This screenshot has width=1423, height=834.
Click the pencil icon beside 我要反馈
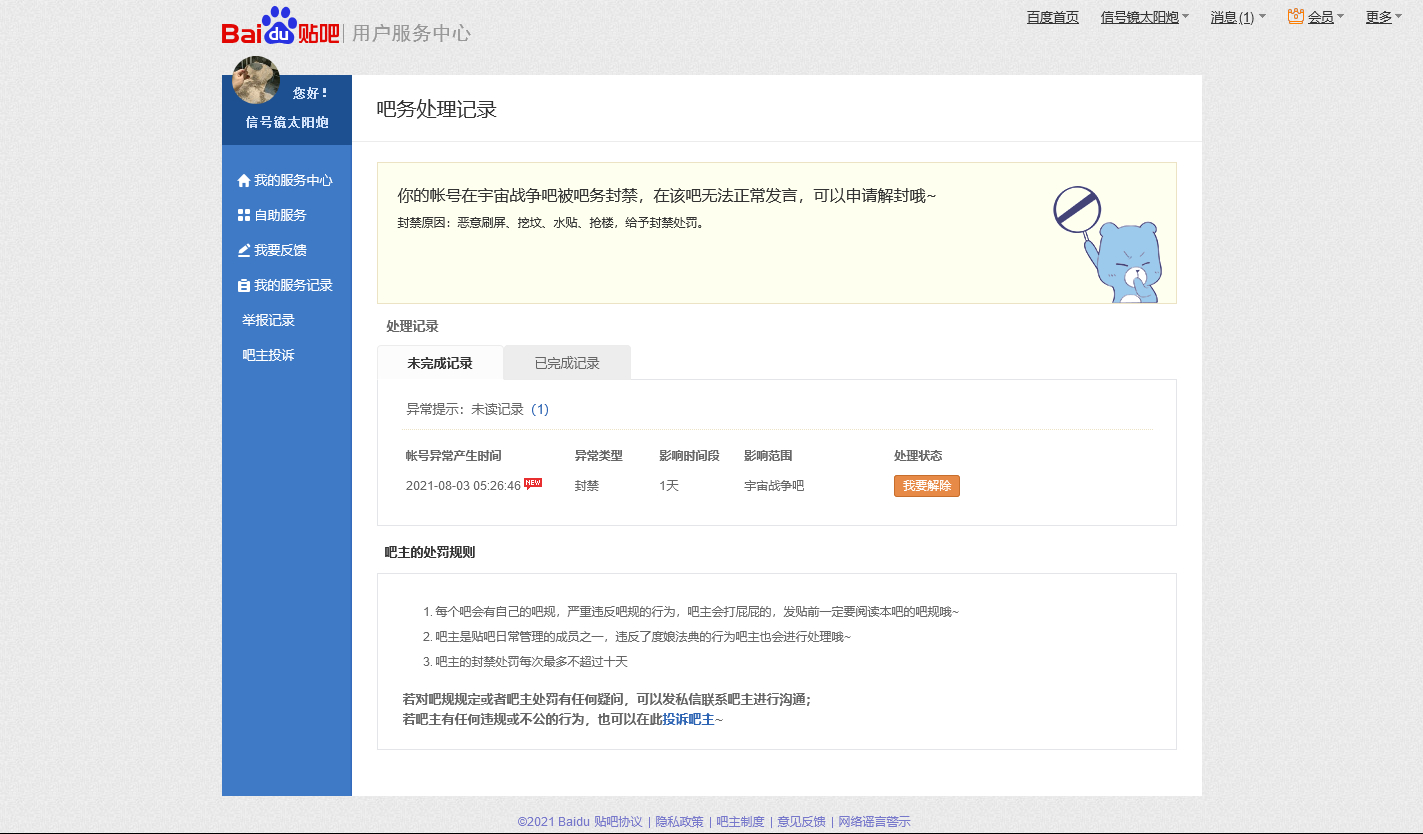pyautogui.click(x=243, y=250)
